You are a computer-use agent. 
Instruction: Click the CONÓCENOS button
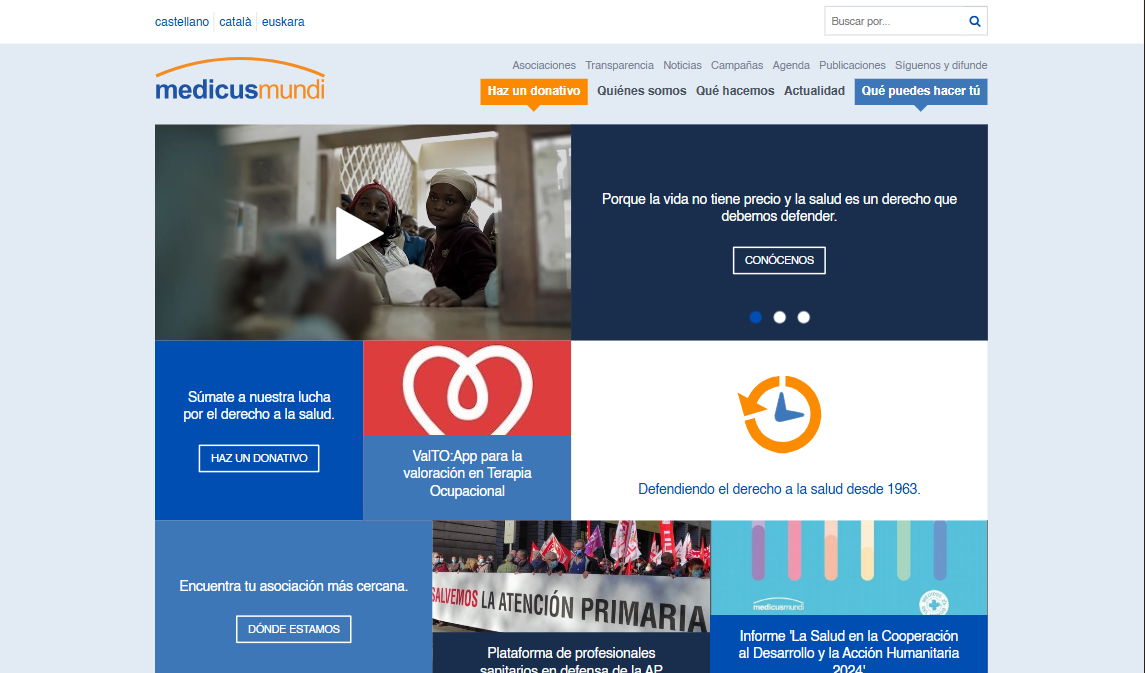[x=779, y=261]
